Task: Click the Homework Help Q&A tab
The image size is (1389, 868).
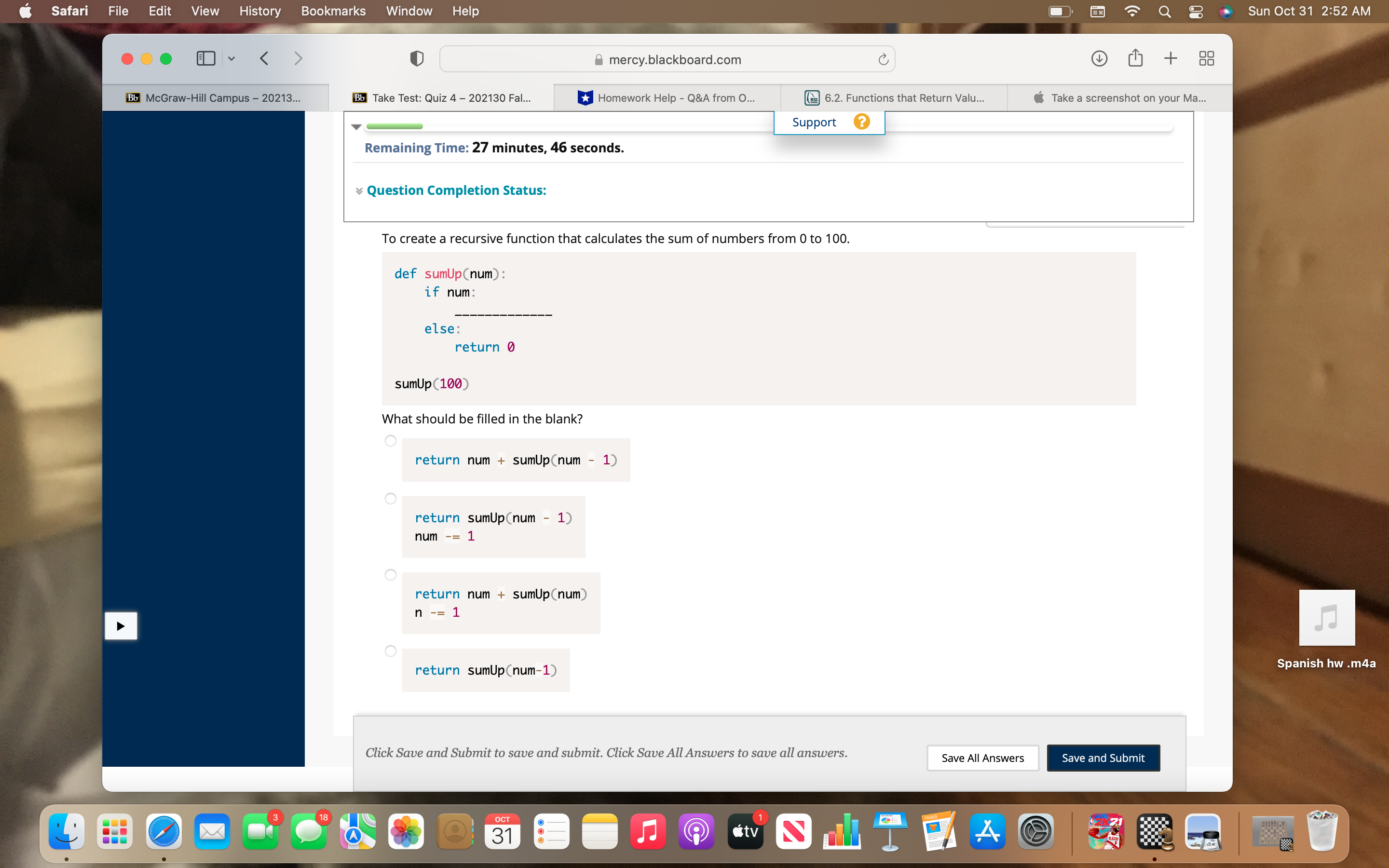Action: (x=666, y=97)
